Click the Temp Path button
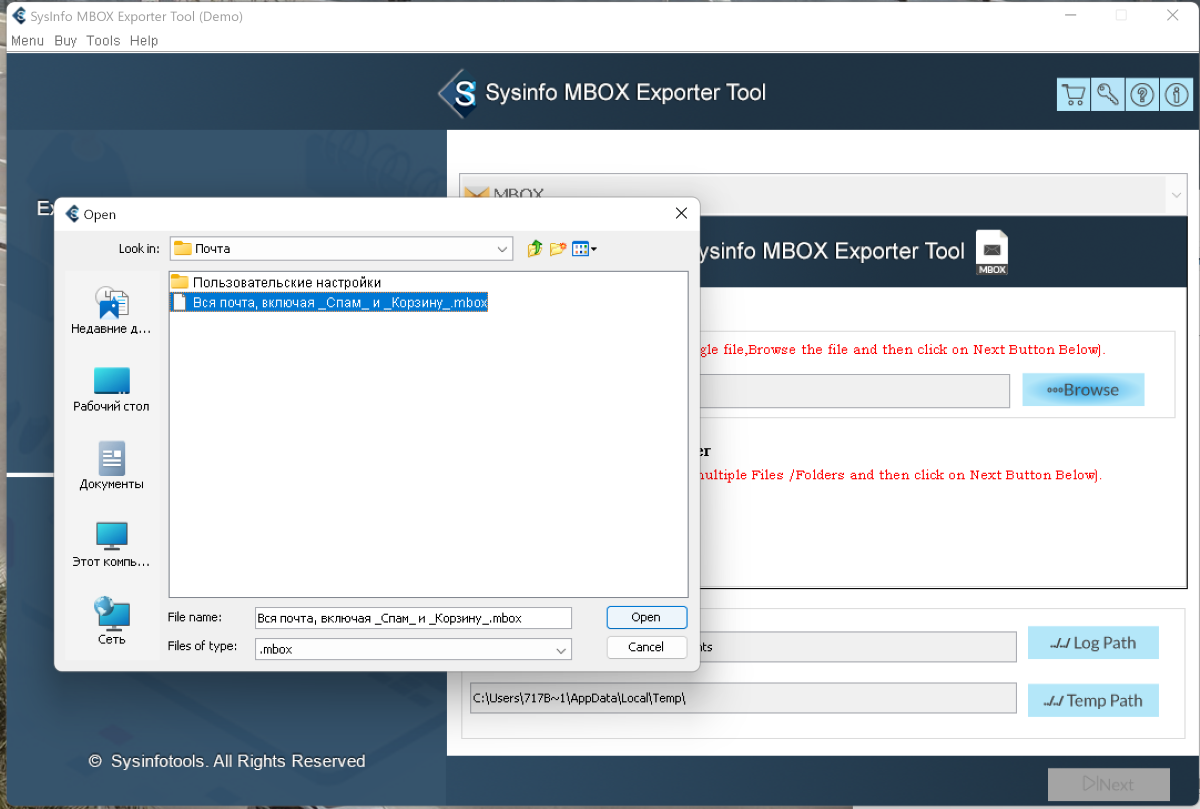Image resolution: width=1200 pixels, height=809 pixels. click(x=1093, y=701)
